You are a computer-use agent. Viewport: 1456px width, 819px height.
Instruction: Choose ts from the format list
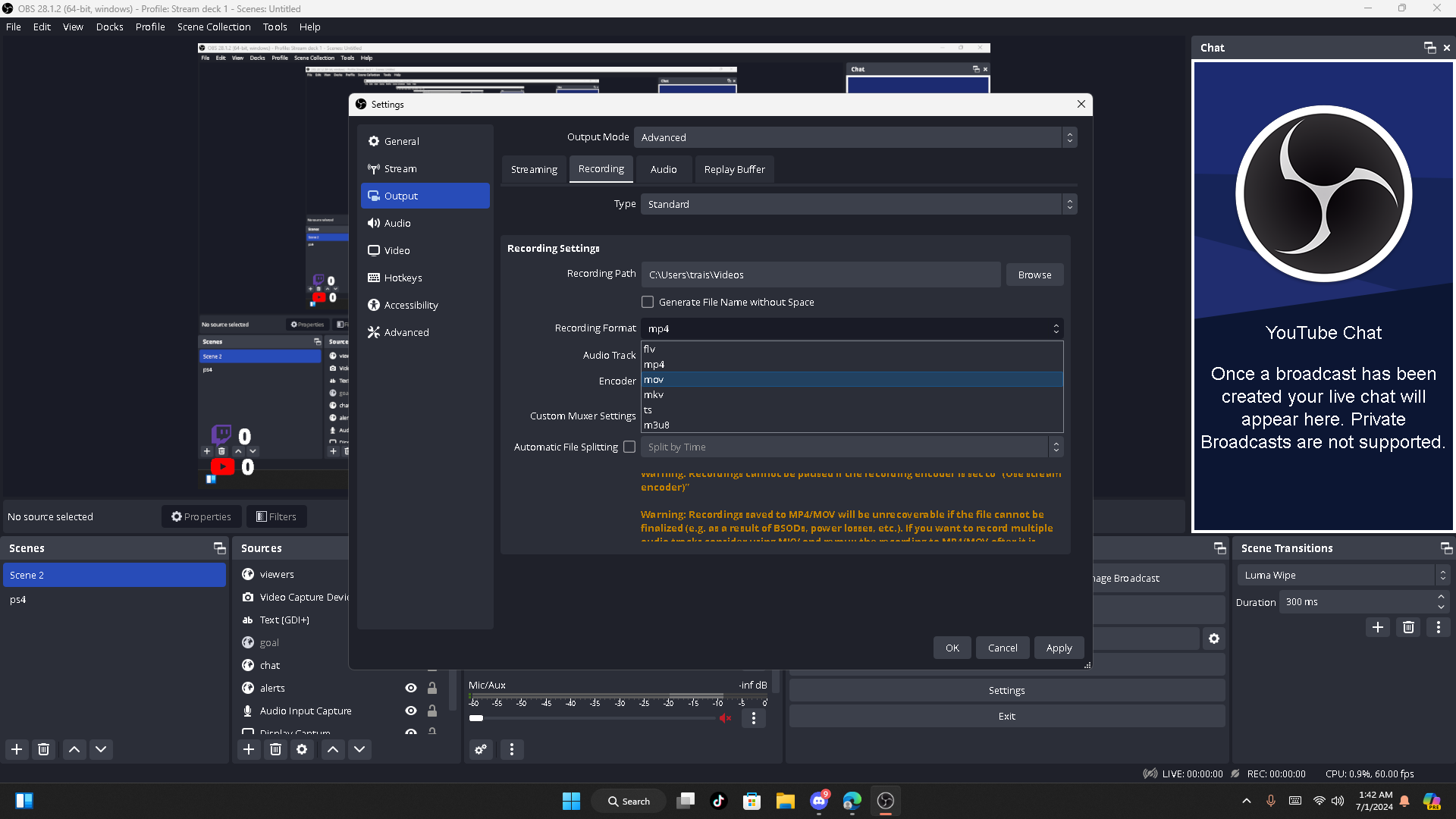[852, 409]
